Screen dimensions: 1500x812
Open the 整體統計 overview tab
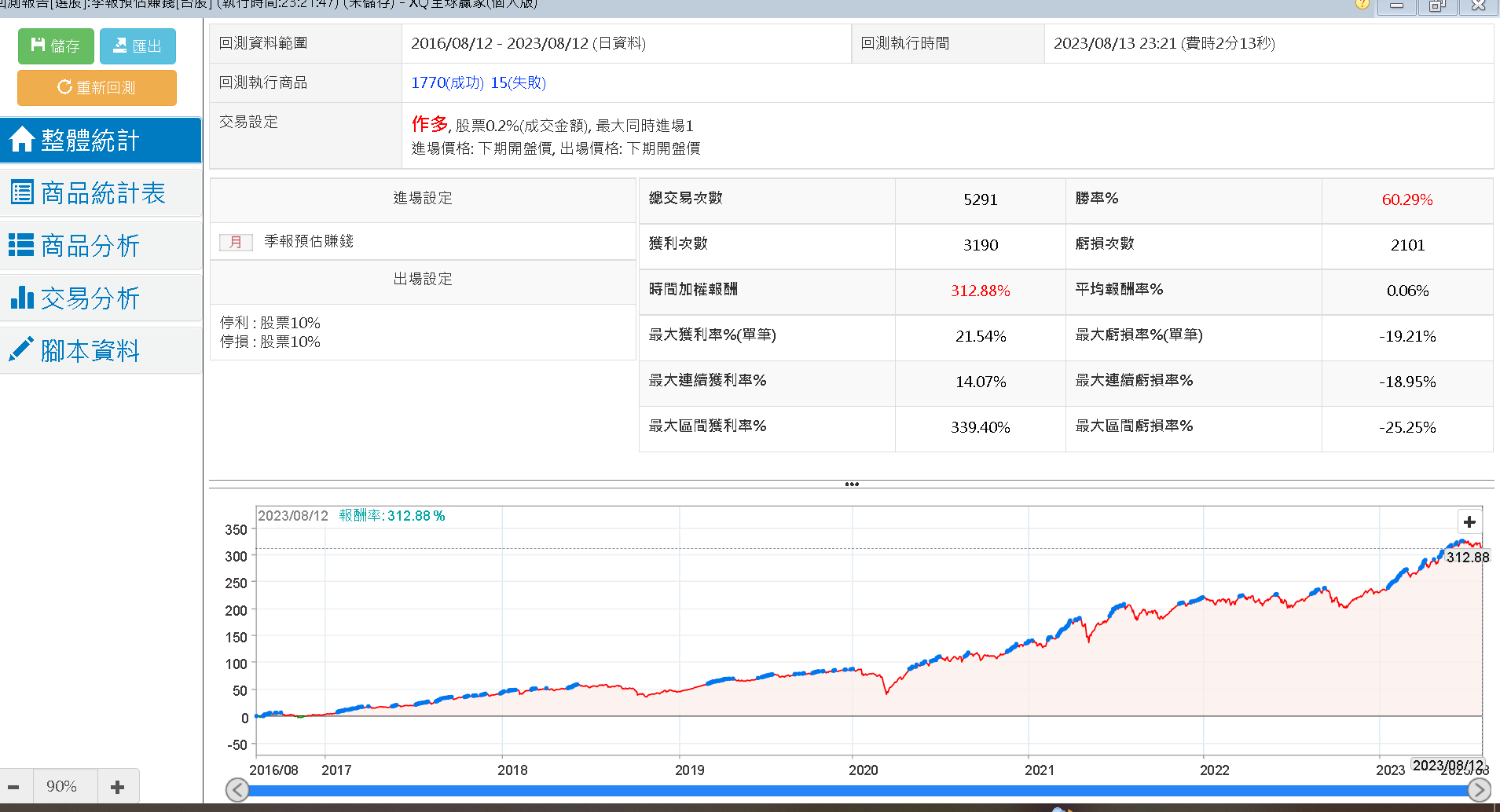[101, 141]
